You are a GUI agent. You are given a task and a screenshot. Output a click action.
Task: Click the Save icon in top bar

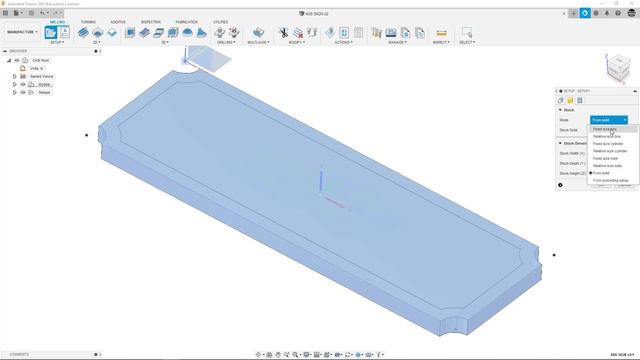point(31,13)
